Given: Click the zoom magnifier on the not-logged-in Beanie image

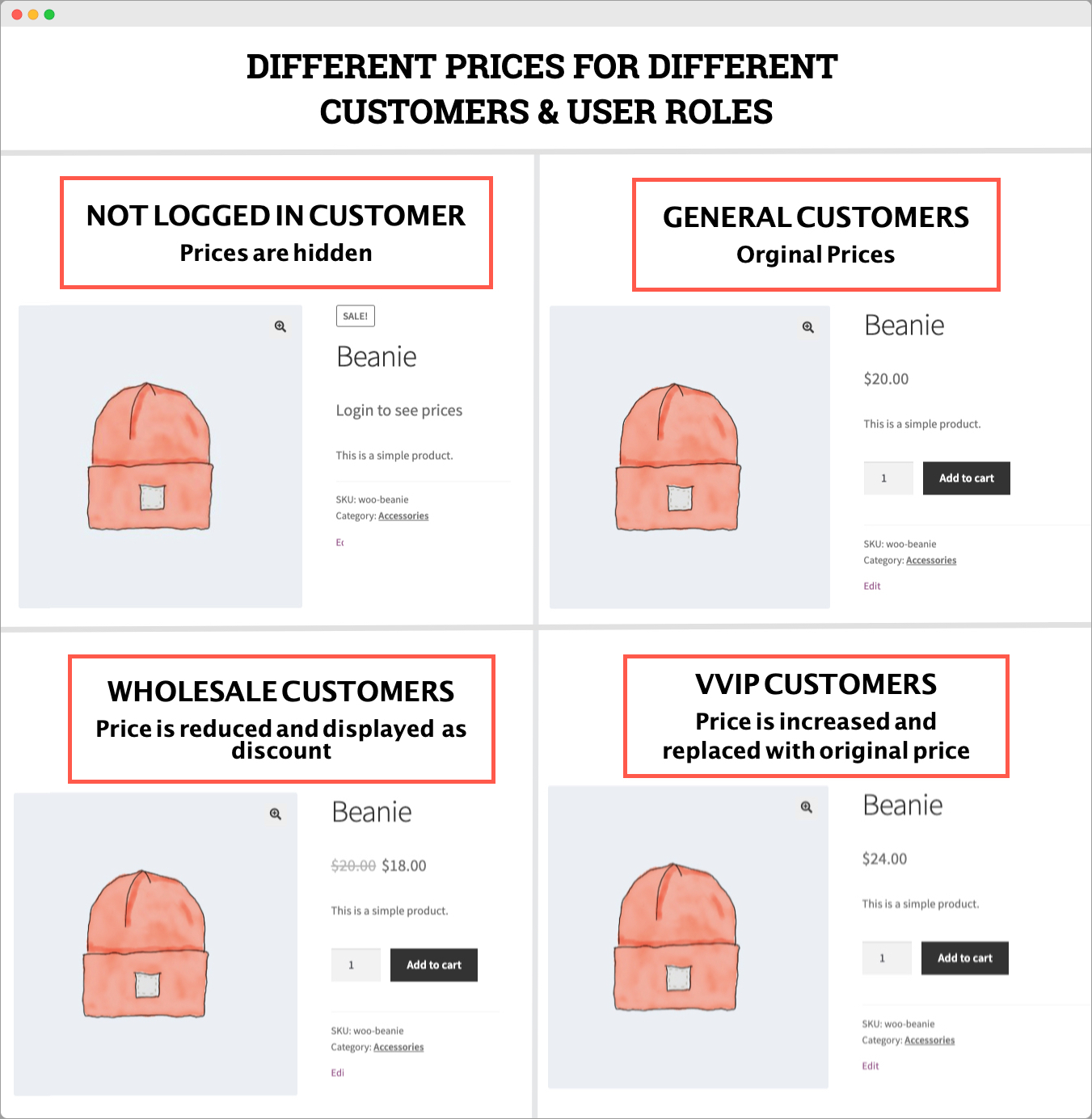Looking at the screenshot, I should (280, 326).
